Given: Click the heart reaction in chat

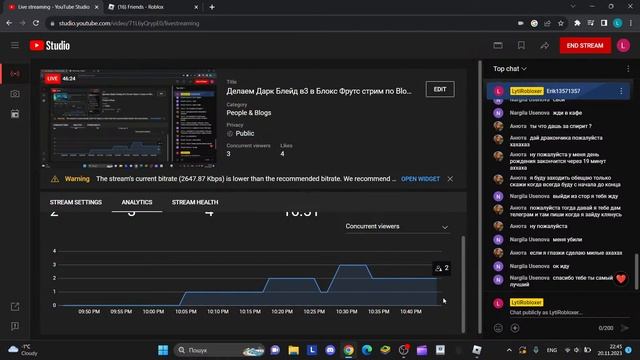Looking at the screenshot, I should [621, 279].
